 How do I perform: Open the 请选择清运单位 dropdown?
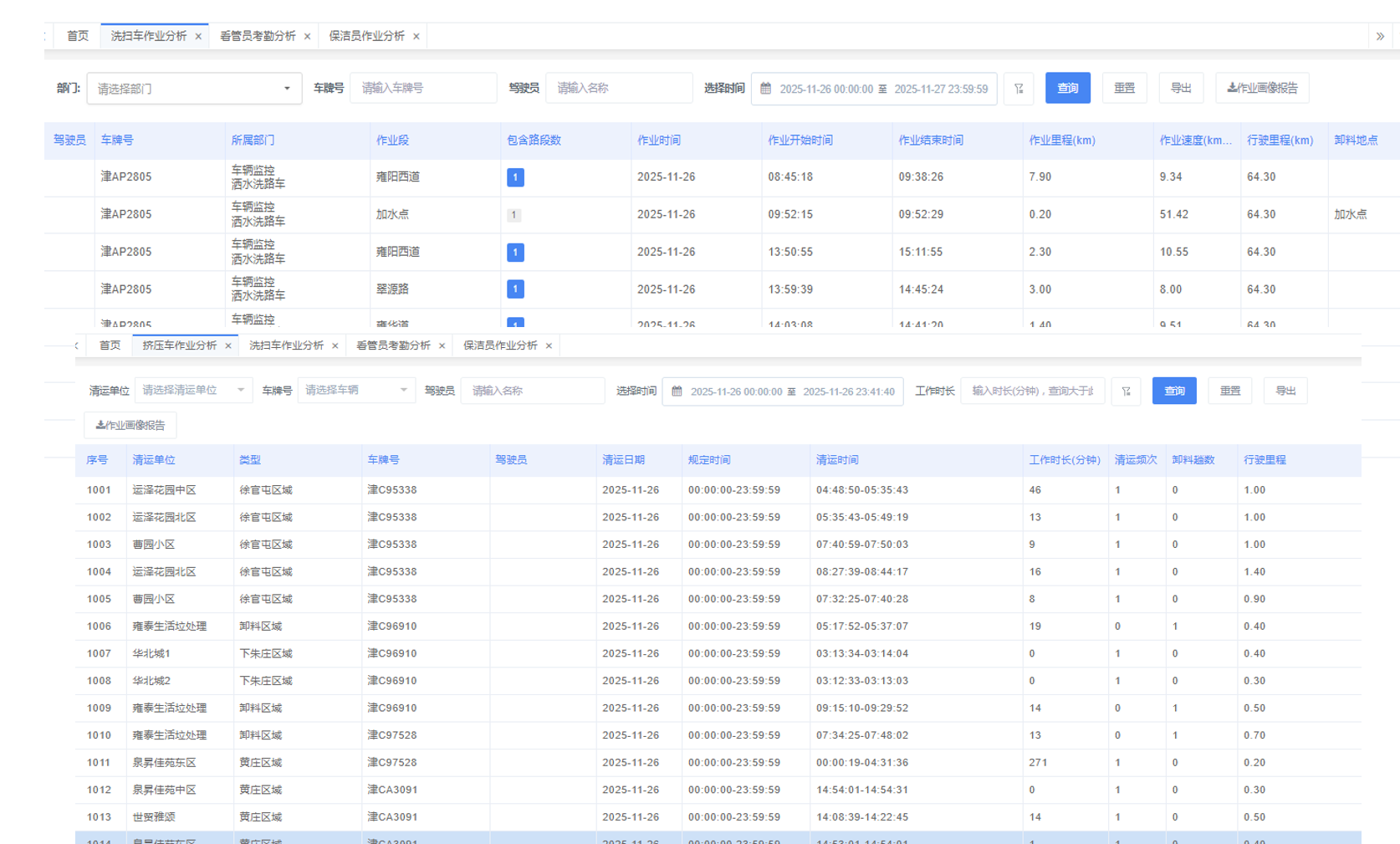point(193,391)
